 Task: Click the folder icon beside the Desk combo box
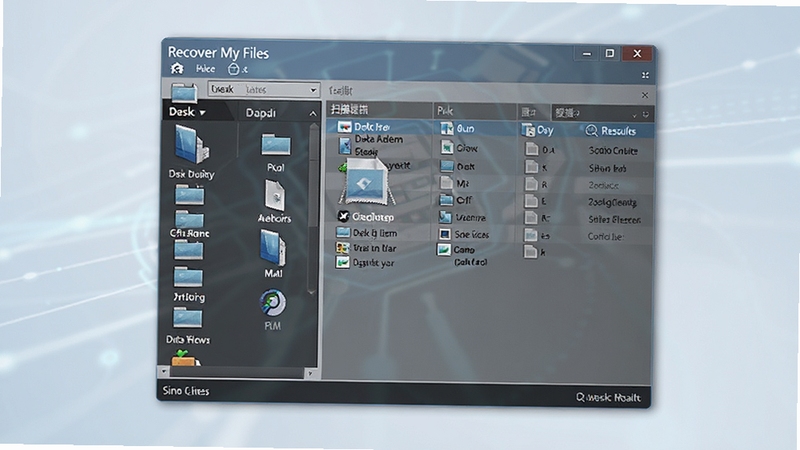[184, 93]
